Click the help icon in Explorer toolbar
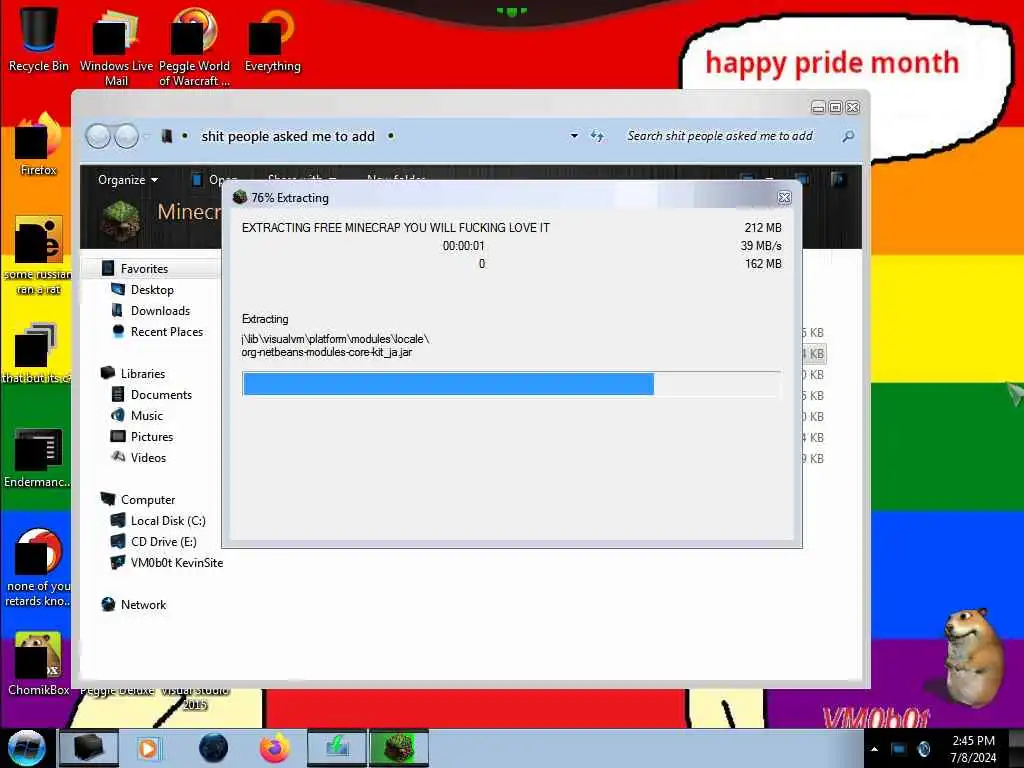Image resolution: width=1024 pixels, height=768 pixels. [839, 179]
